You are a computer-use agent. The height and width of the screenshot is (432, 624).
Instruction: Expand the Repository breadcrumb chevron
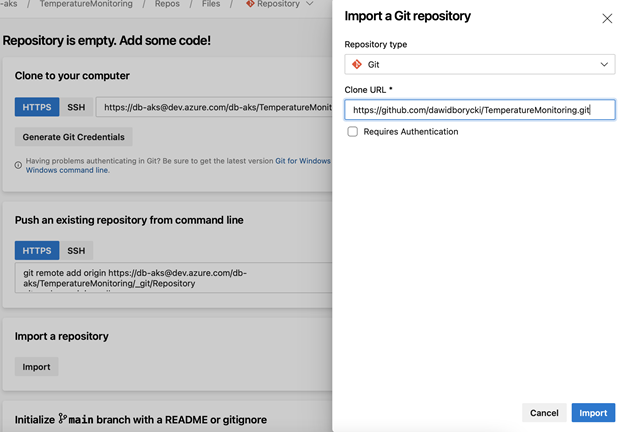[310, 4]
